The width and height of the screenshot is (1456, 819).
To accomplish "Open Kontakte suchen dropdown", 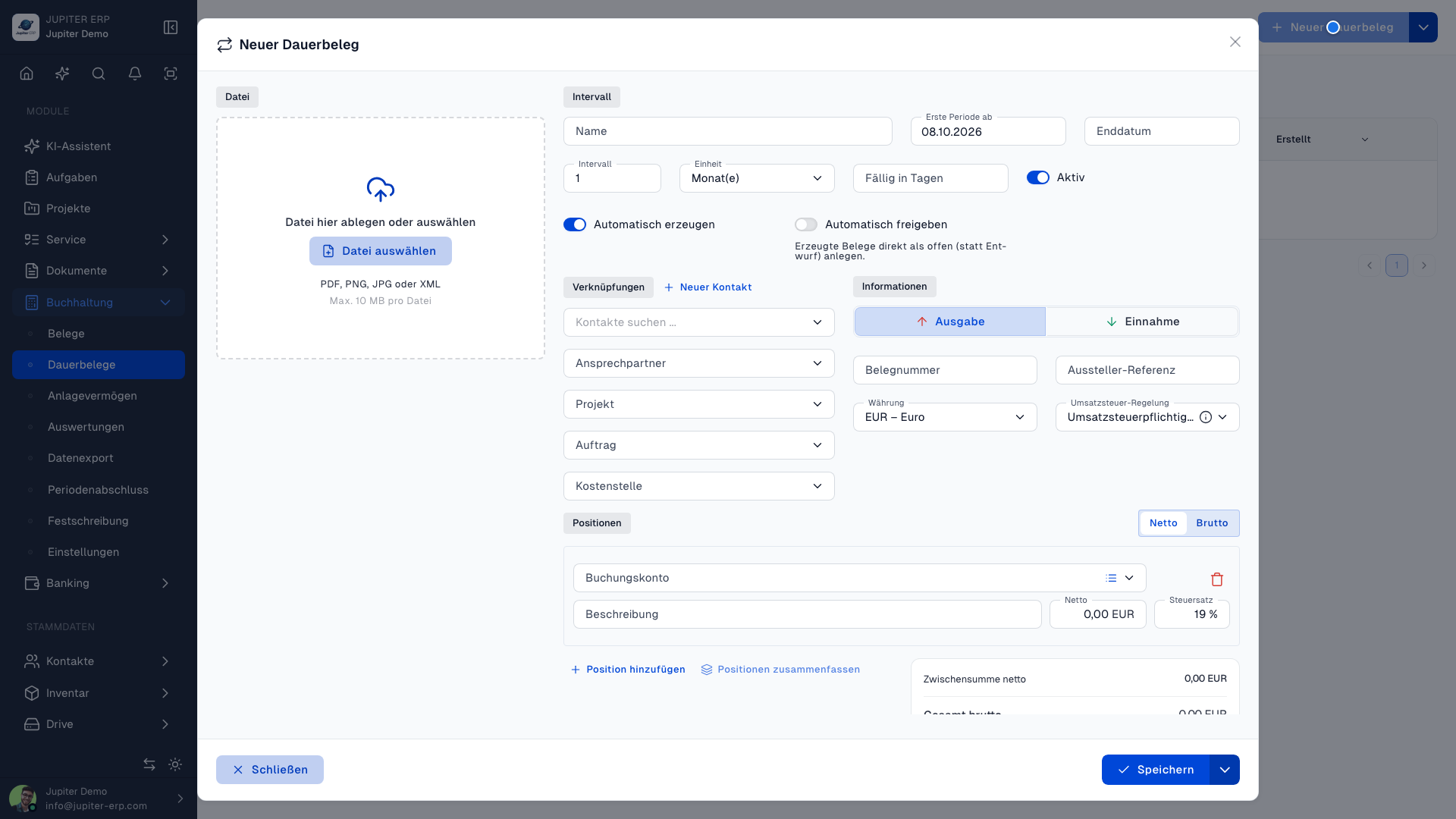I will (698, 322).
